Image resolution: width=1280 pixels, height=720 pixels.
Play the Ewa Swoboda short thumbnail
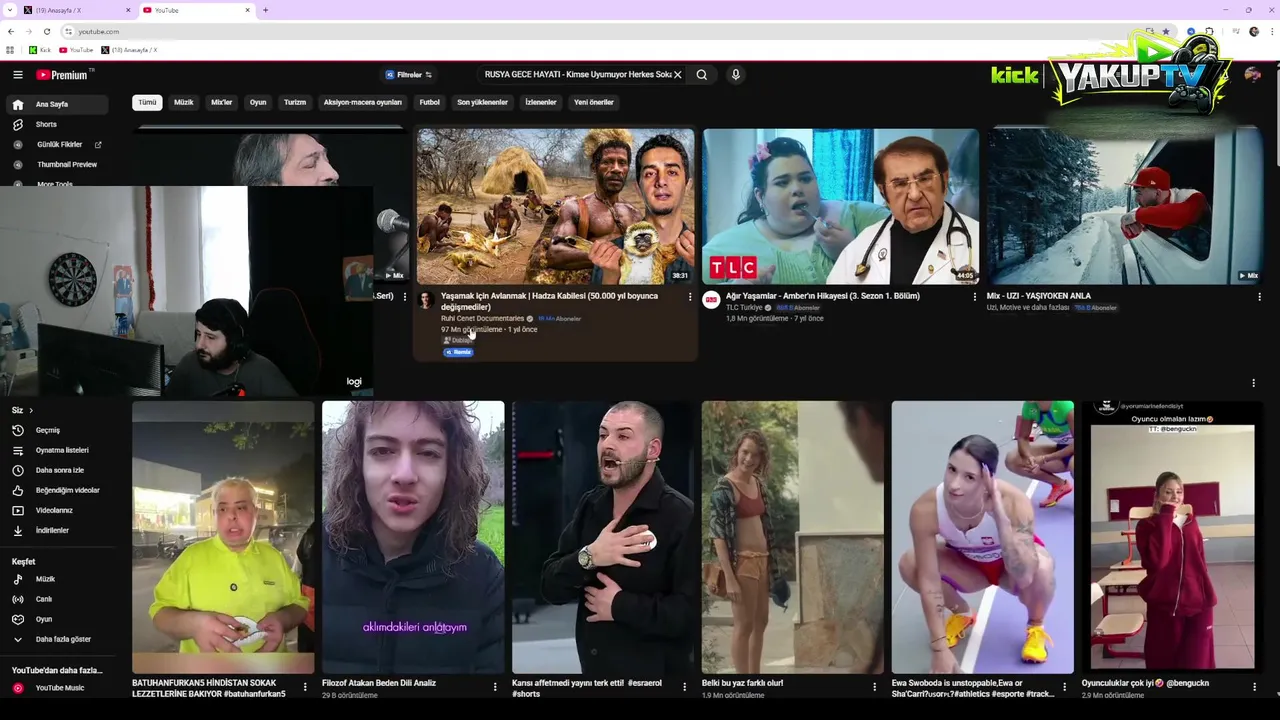[983, 537]
